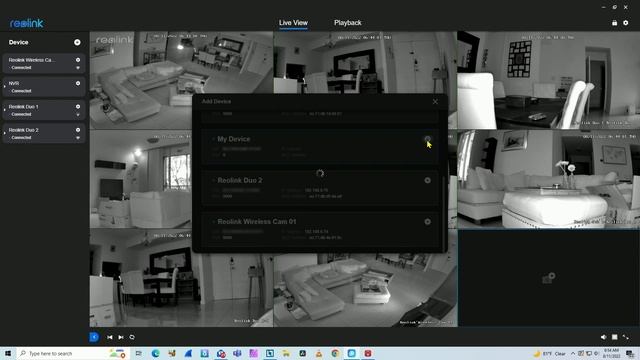
Task: Change screen layout with square icon
Action: [x=614, y=337]
